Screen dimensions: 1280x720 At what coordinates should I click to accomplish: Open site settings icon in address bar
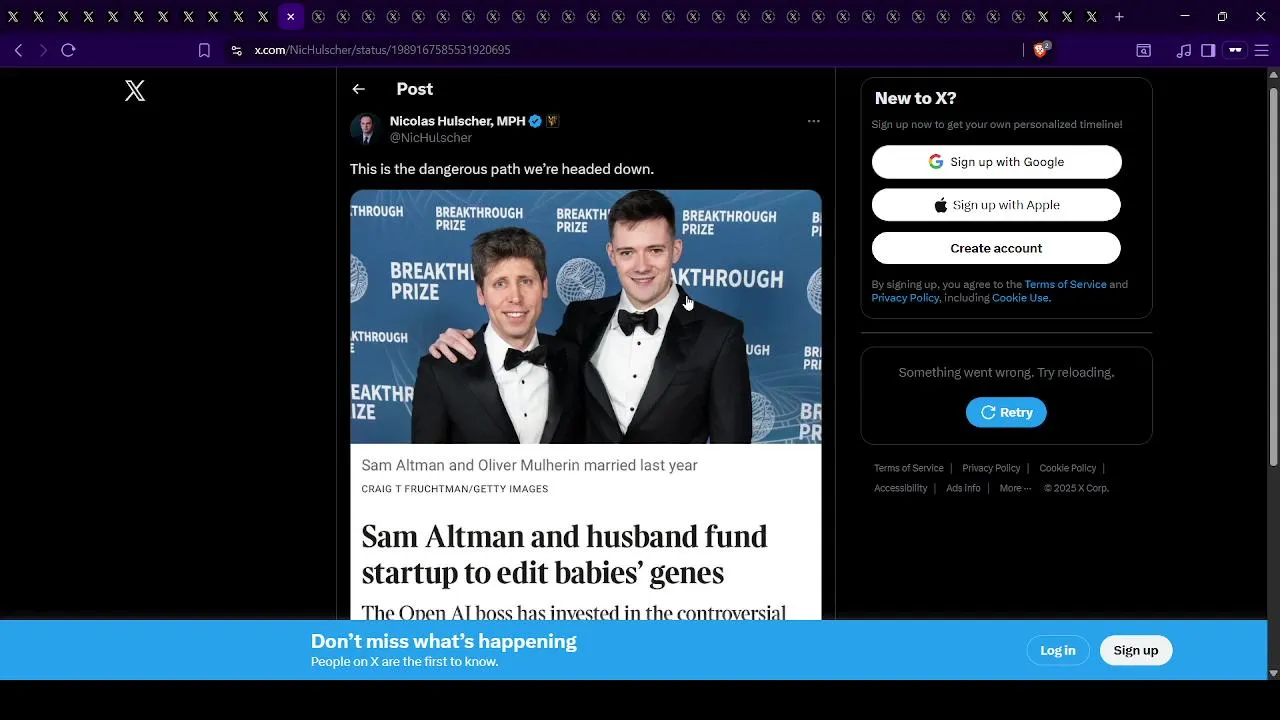pyautogui.click(x=236, y=50)
